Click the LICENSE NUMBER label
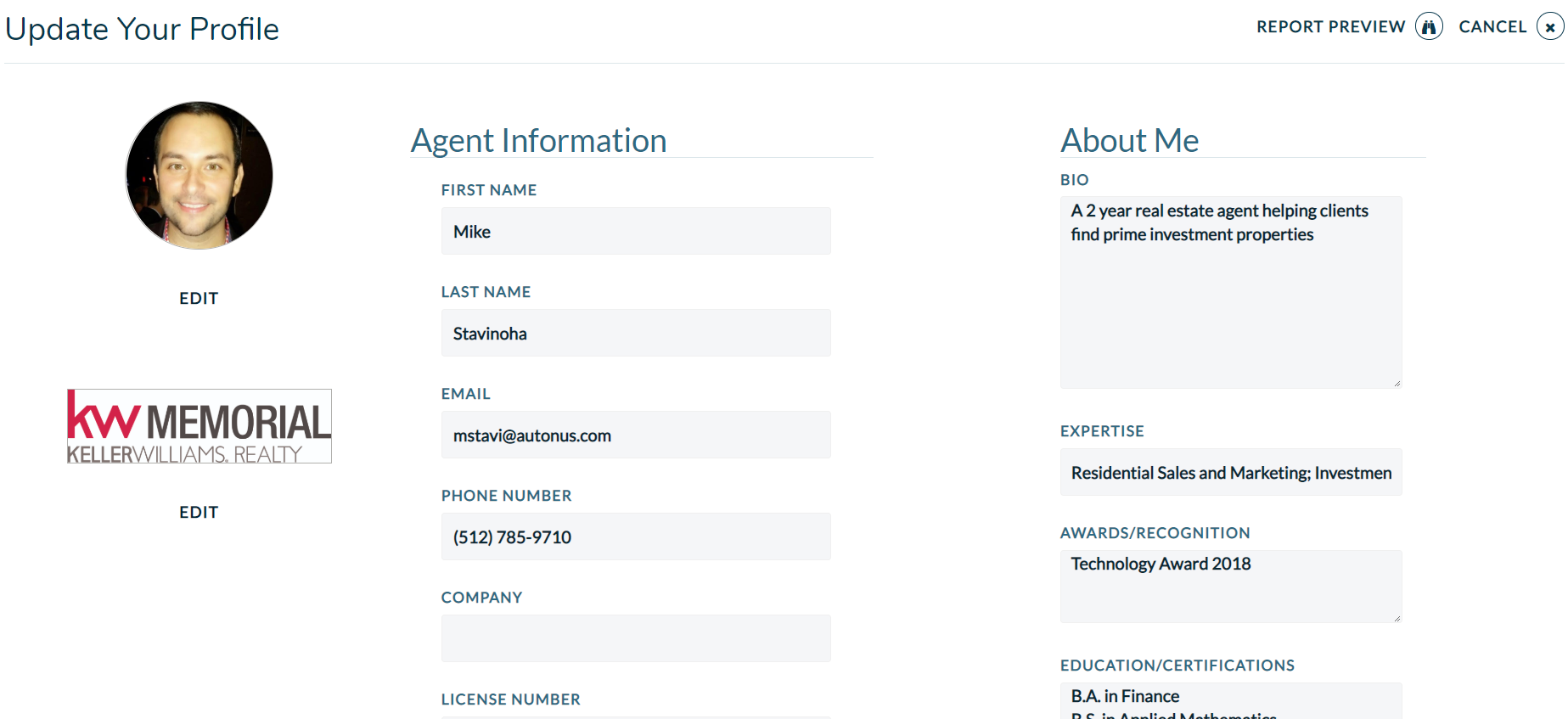This screenshot has height=719, width=1568. 511,699
